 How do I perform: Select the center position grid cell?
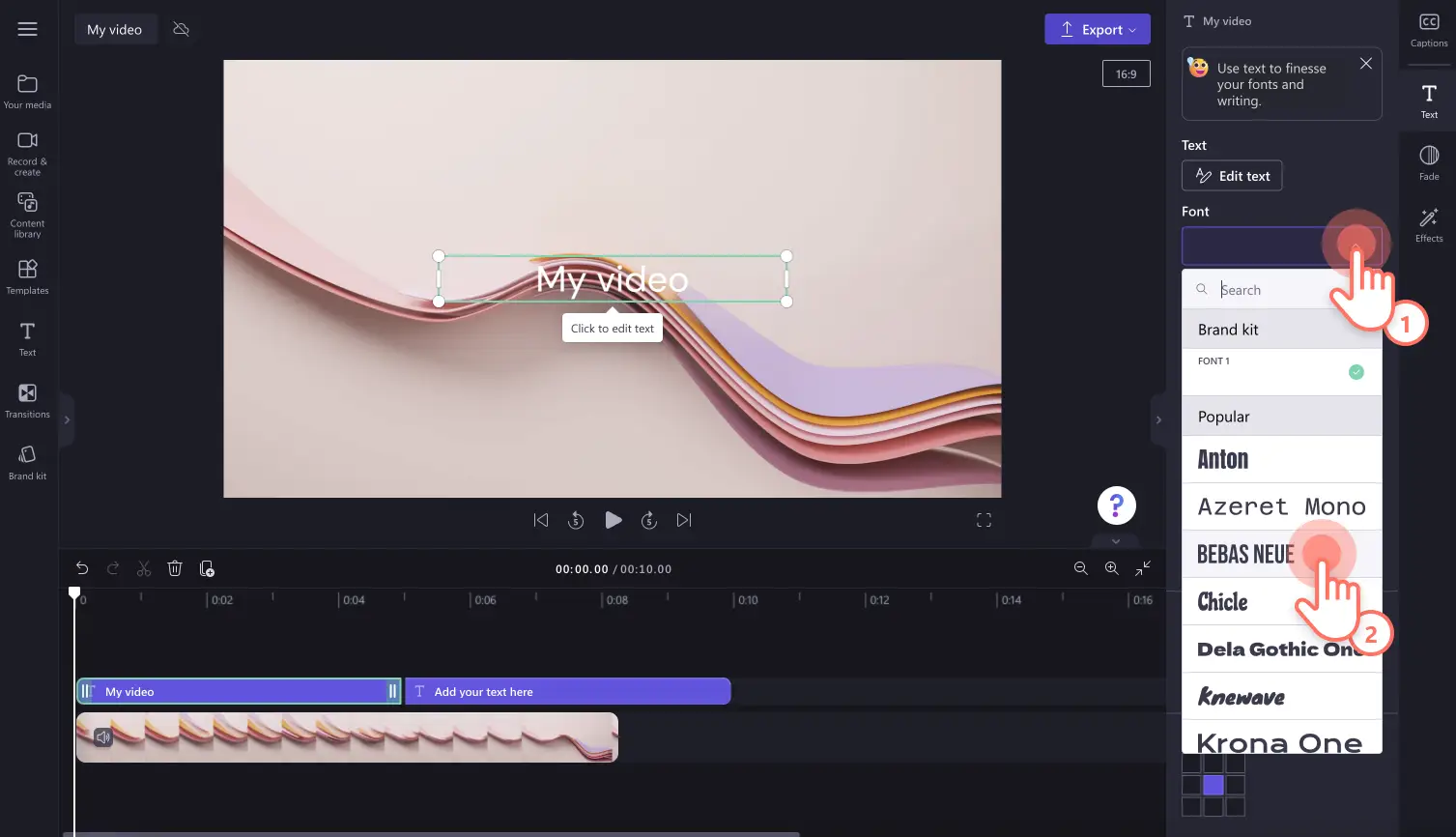coord(1213,785)
